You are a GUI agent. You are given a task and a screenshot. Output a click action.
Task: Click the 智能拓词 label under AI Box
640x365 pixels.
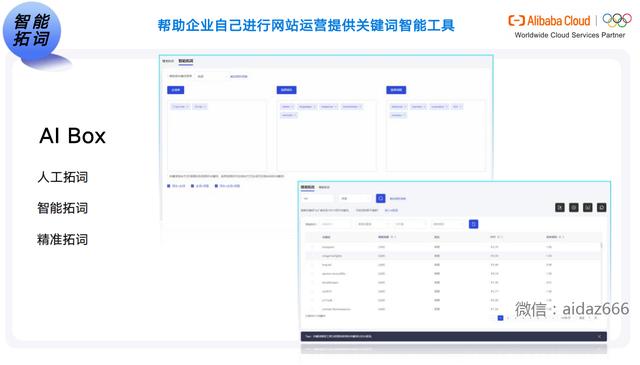[x=62, y=208]
